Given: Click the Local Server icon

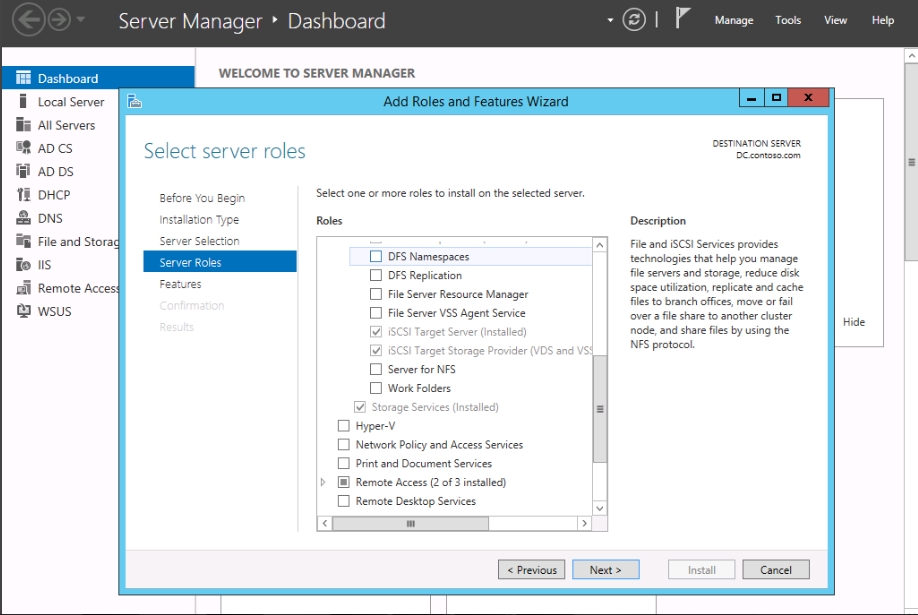Looking at the screenshot, I should 24,102.
